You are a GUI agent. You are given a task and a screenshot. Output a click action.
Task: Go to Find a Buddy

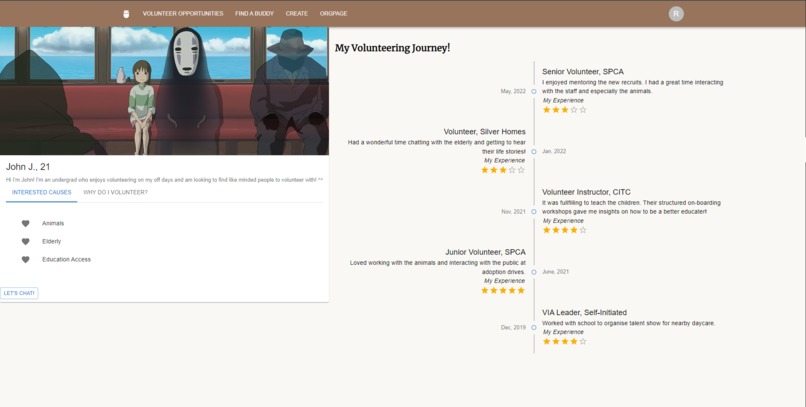click(254, 13)
